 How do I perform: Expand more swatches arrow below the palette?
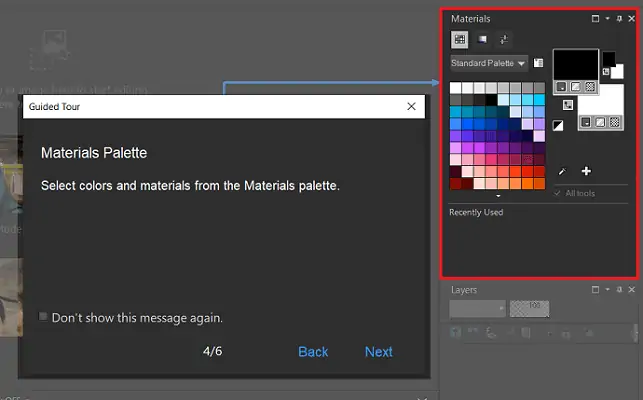point(497,196)
